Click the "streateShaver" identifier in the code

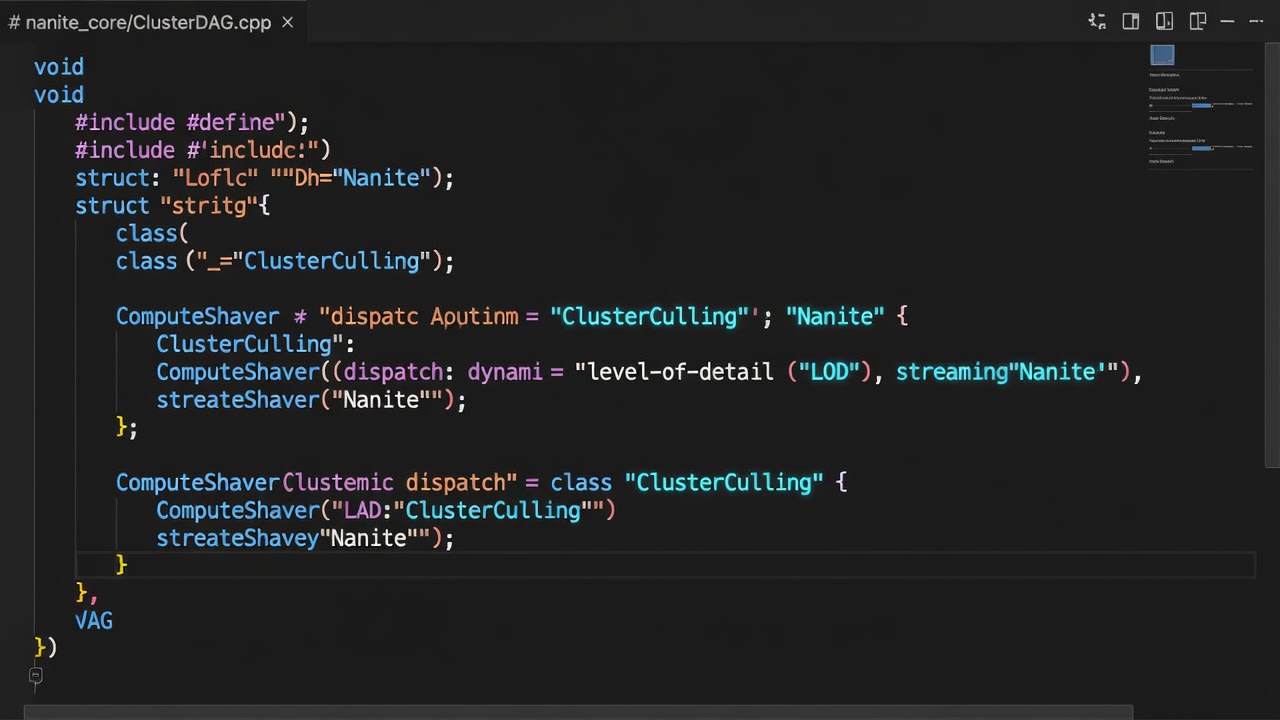point(237,400)
